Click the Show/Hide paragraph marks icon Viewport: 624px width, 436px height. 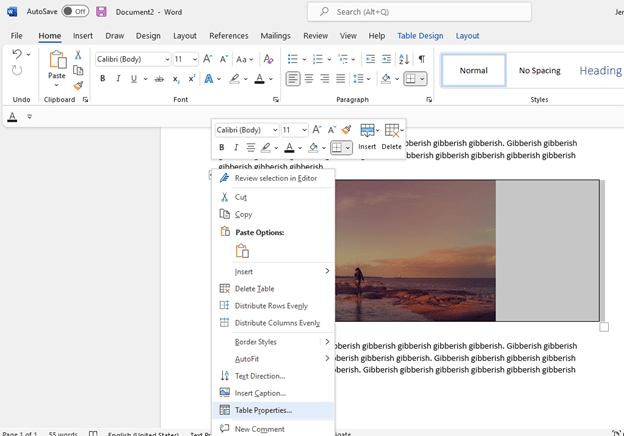tap(421, 59)
